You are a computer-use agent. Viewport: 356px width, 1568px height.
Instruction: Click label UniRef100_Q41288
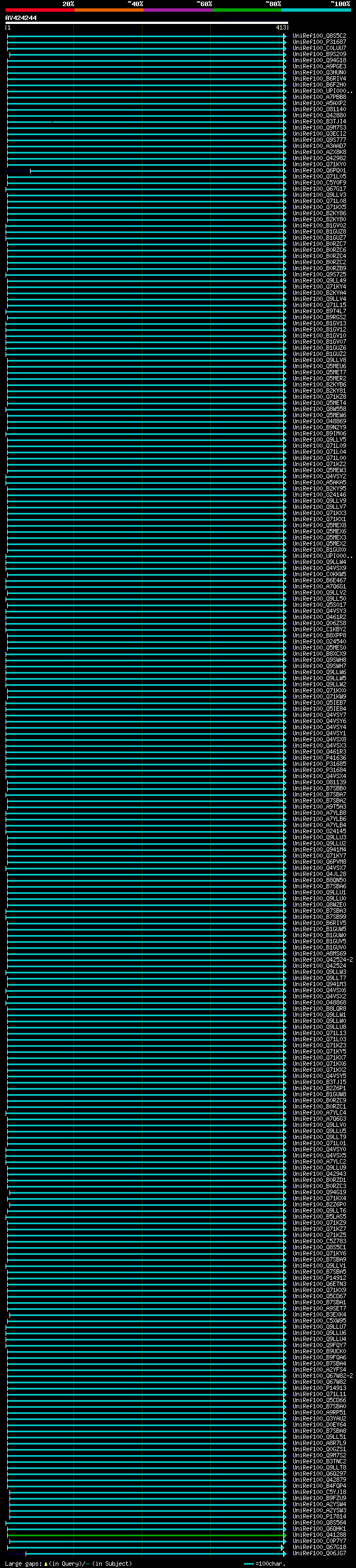(x=319, y=1535)
